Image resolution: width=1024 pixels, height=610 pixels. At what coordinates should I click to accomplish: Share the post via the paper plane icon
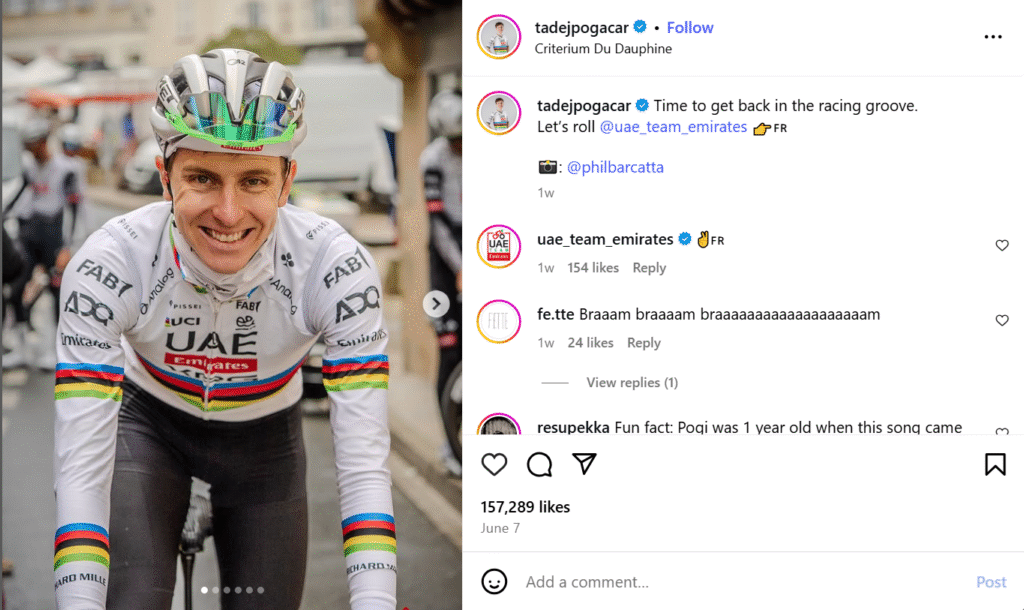(585, 464)
